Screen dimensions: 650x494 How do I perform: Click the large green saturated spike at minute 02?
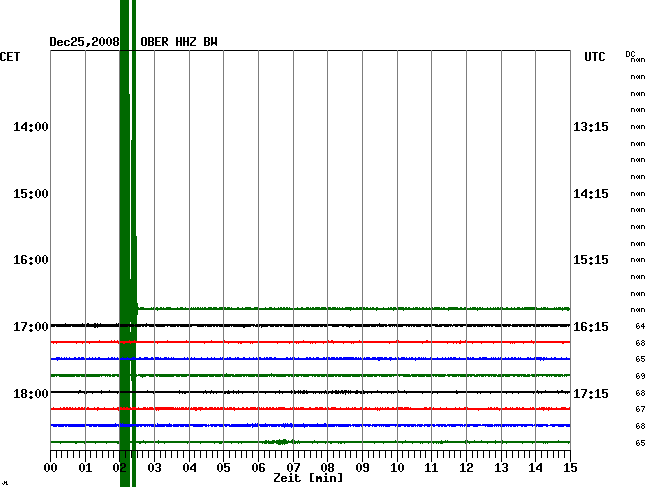pyautogui.click(x=128, y=243)
